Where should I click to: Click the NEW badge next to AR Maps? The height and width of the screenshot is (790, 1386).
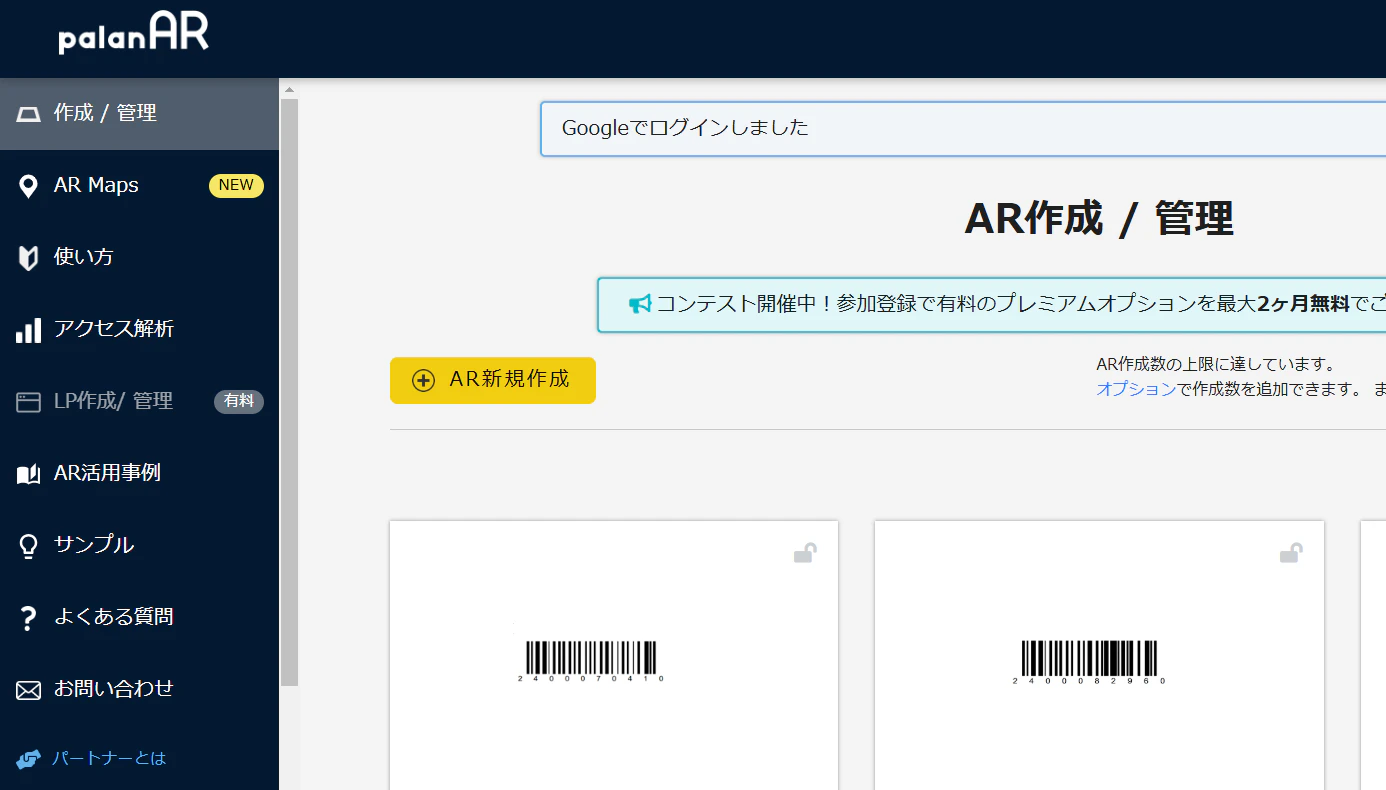pyautogui.click(x=236, y=185)
